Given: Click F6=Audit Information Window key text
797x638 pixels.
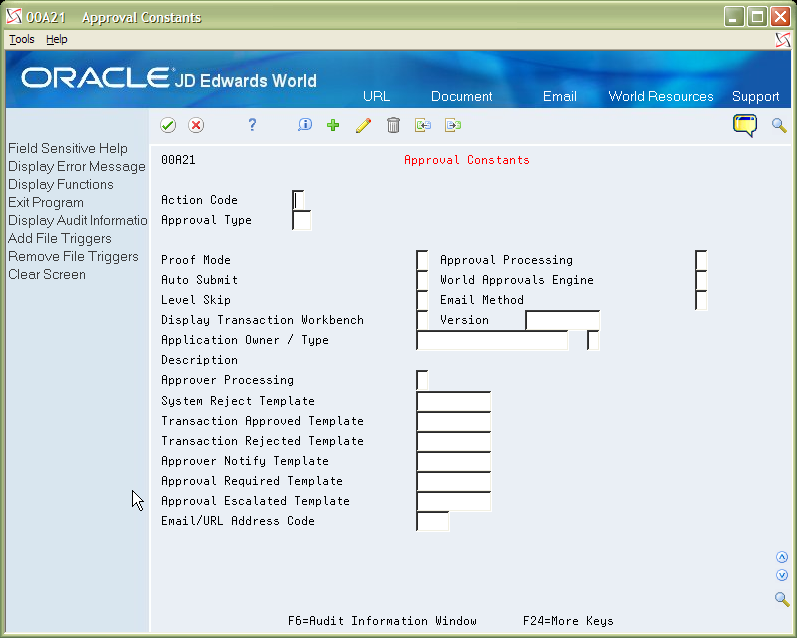Looking at the screenshot, I should [382, 621].
